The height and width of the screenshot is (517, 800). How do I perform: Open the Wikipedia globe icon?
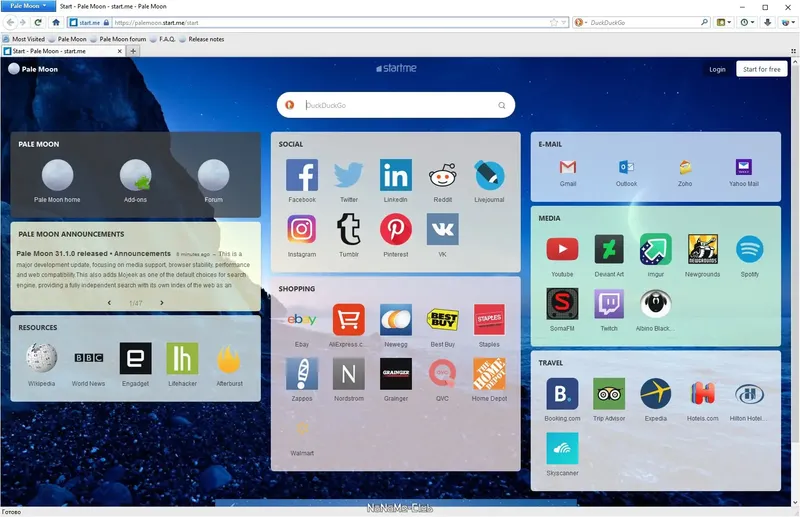click(x=42, y=358)
